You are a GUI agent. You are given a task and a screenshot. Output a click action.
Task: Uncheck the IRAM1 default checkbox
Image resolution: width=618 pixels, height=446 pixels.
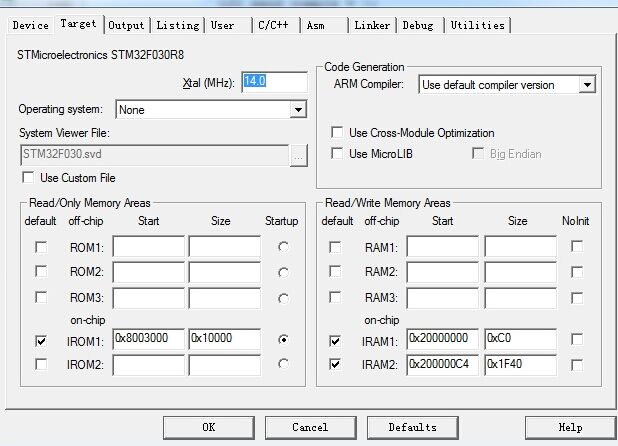point(335,340)
